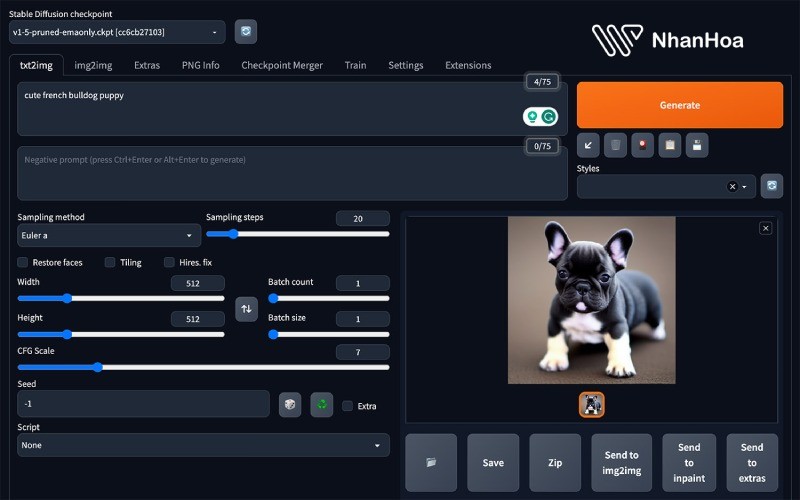Send the image to img2img
The image size is (800, 500).
621,463
